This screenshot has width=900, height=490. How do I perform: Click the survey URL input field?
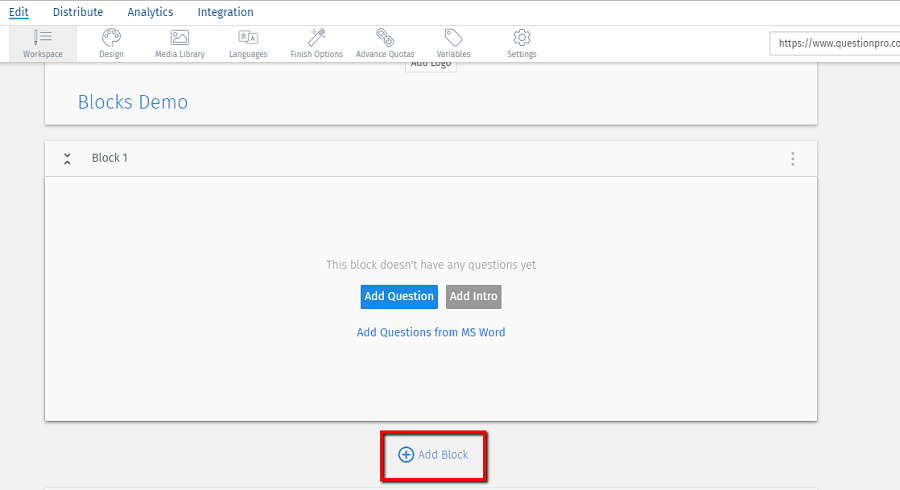point(835,43)
